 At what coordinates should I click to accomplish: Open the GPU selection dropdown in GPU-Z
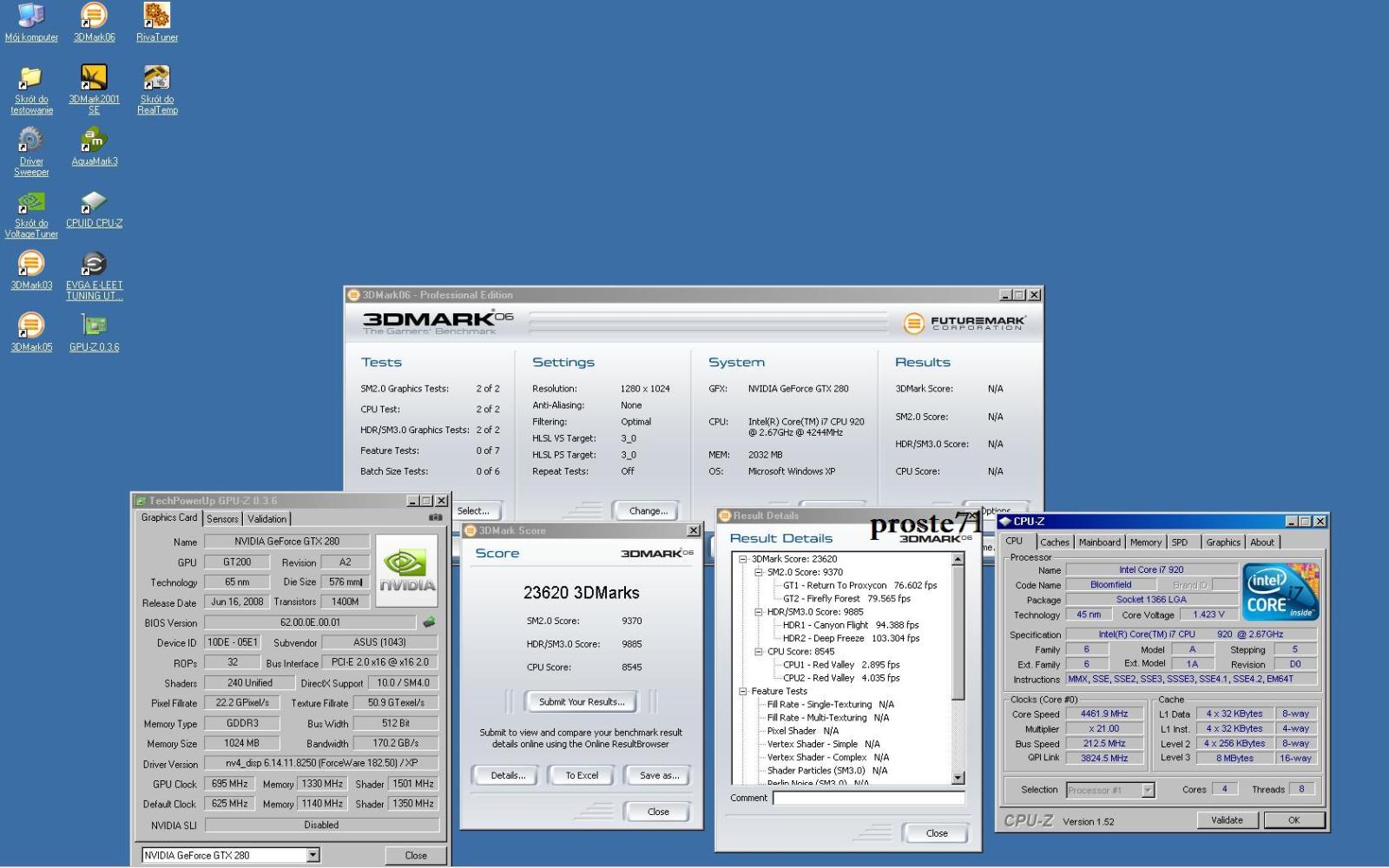313,855
